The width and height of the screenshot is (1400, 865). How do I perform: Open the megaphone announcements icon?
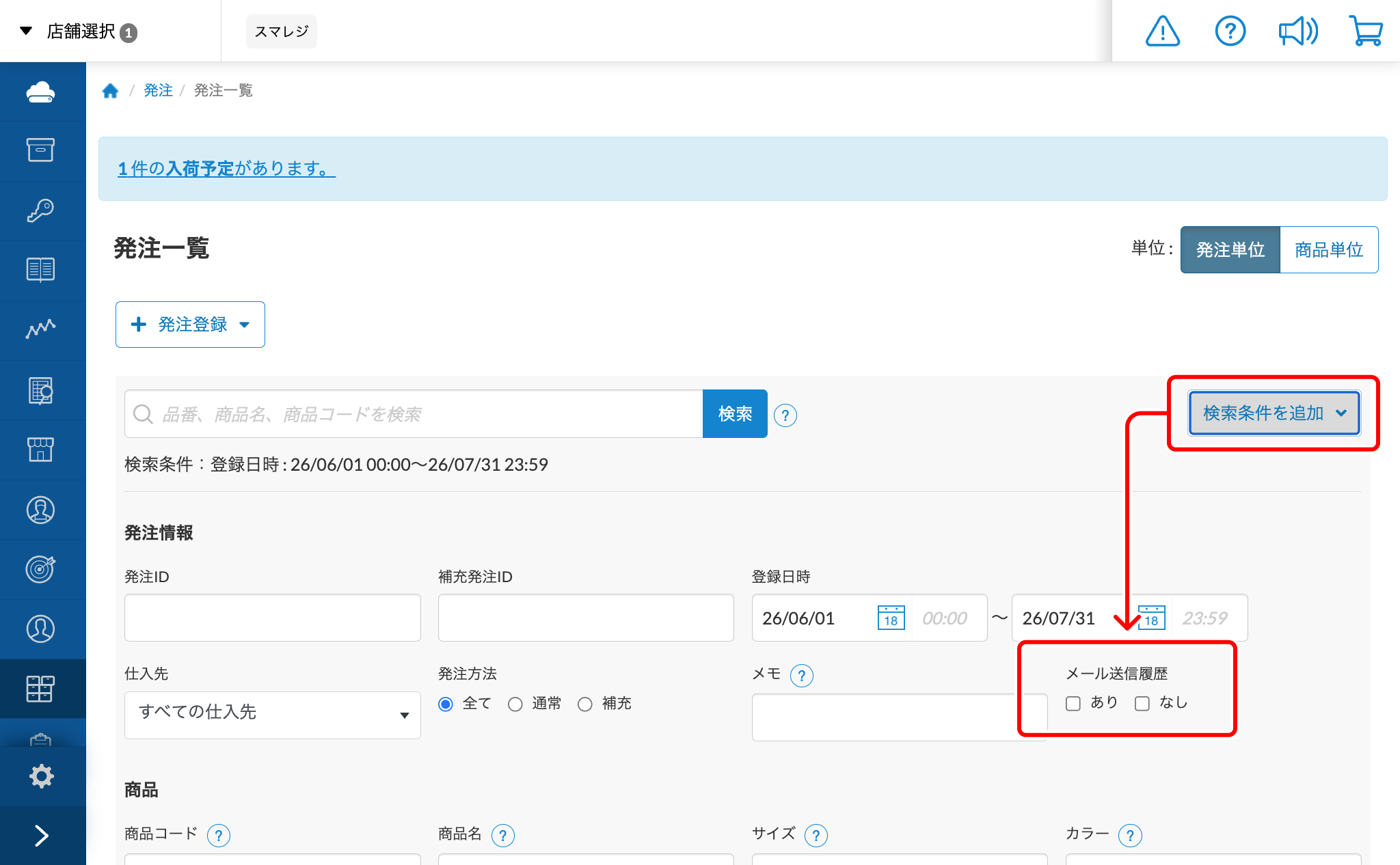coord(1298,31)
